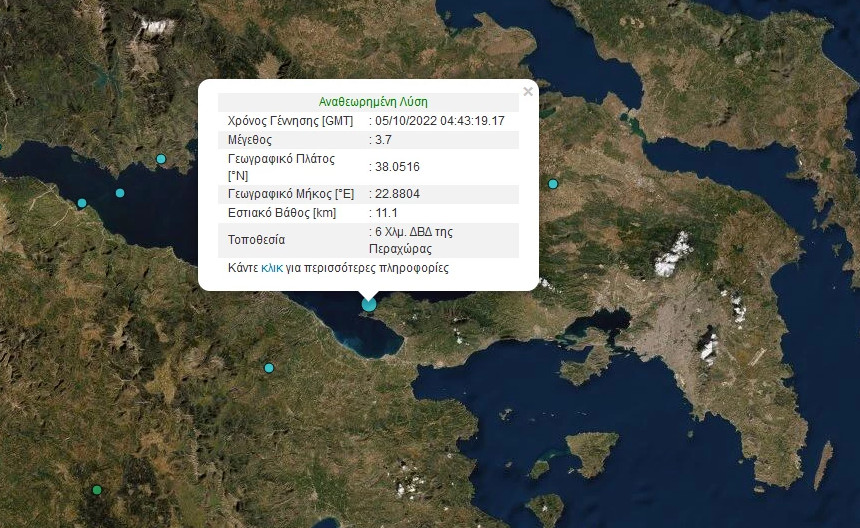Click the origin time value 05/10/2022 04:43:19.17

tap(440, 121)
